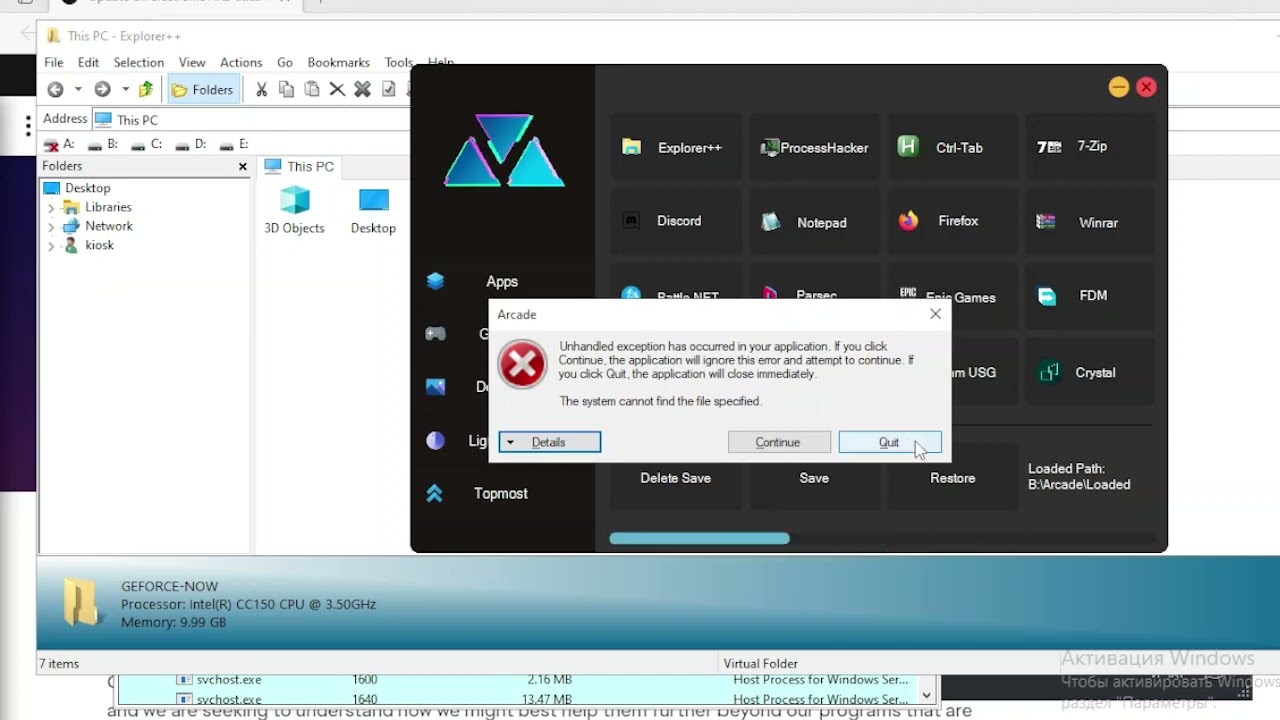Open drive A: in drives bar
The width and height of the screenshot is (1280, 720).
pos(59,144)
